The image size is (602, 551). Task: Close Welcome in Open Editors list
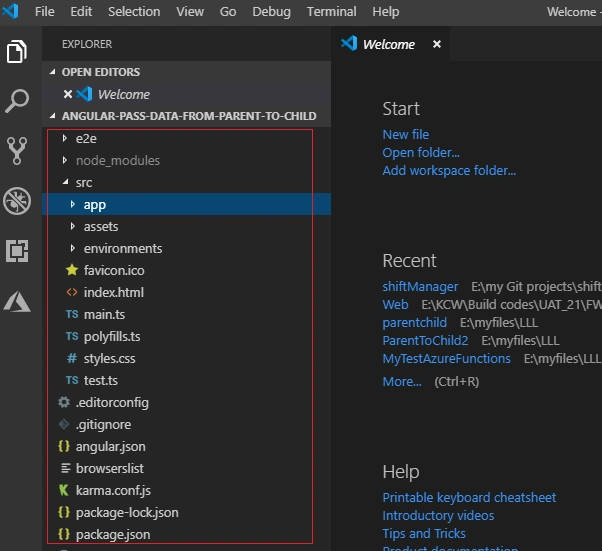click(68, 94)
